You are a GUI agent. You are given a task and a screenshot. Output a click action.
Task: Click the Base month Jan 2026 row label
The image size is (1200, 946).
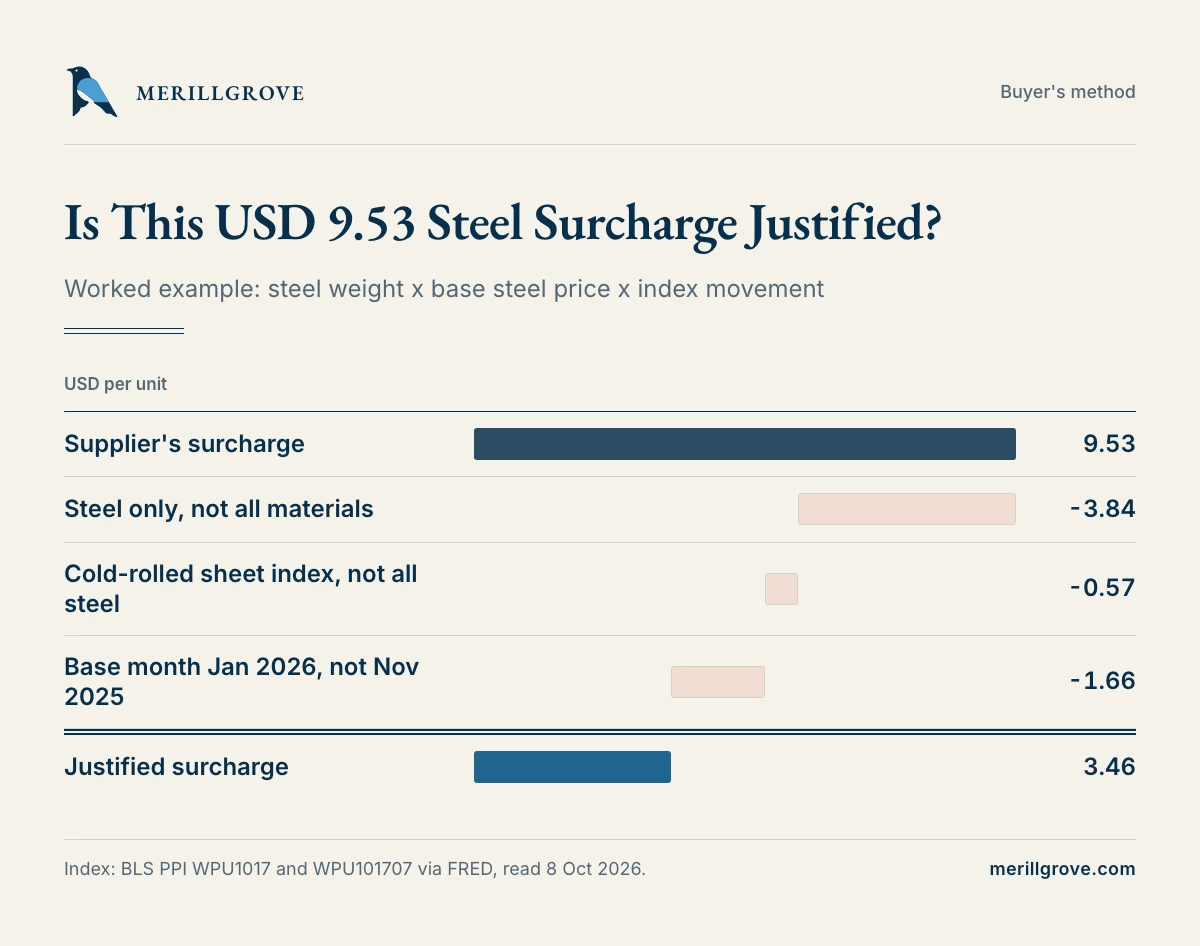point(242,682)
